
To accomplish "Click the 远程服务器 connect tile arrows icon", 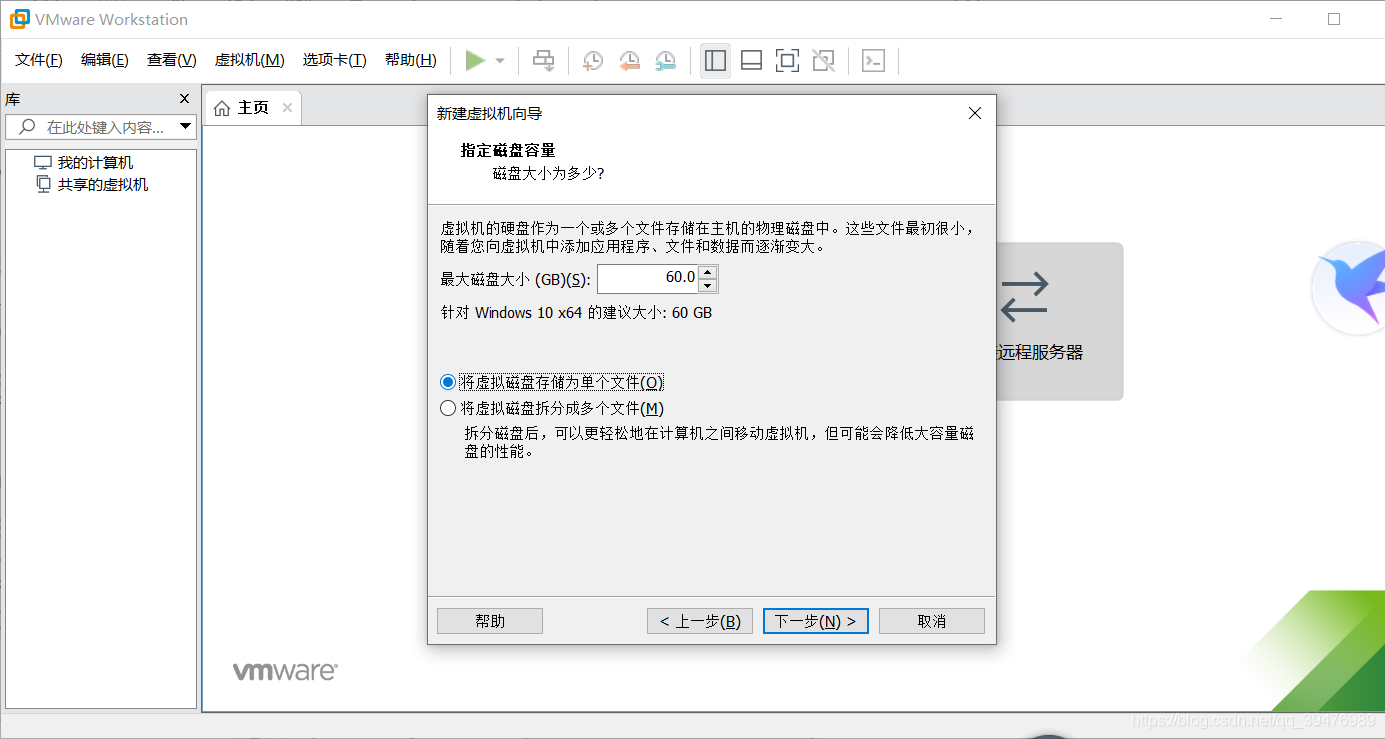I will click(x=1024, y=297).
